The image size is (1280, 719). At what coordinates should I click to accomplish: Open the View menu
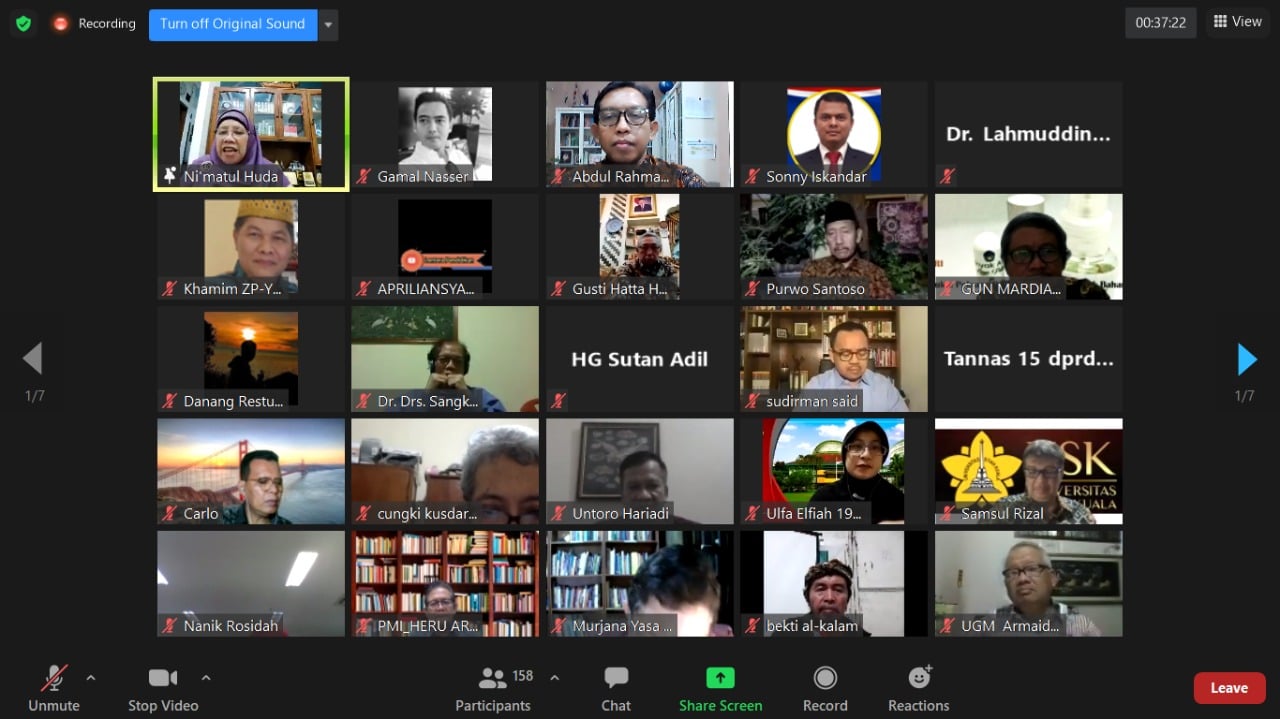point(1237,21)
